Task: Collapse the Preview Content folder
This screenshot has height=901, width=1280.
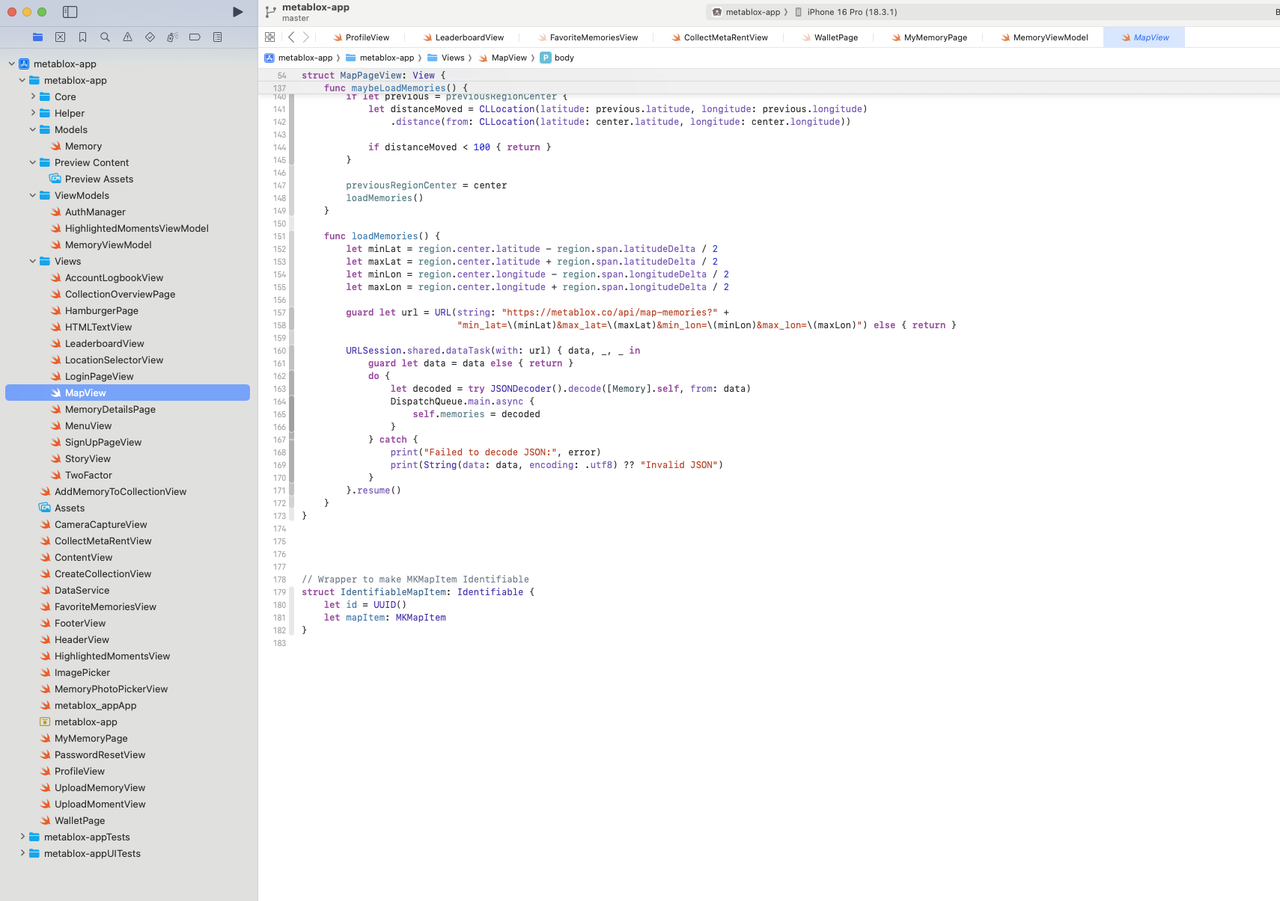Action: 33,162
